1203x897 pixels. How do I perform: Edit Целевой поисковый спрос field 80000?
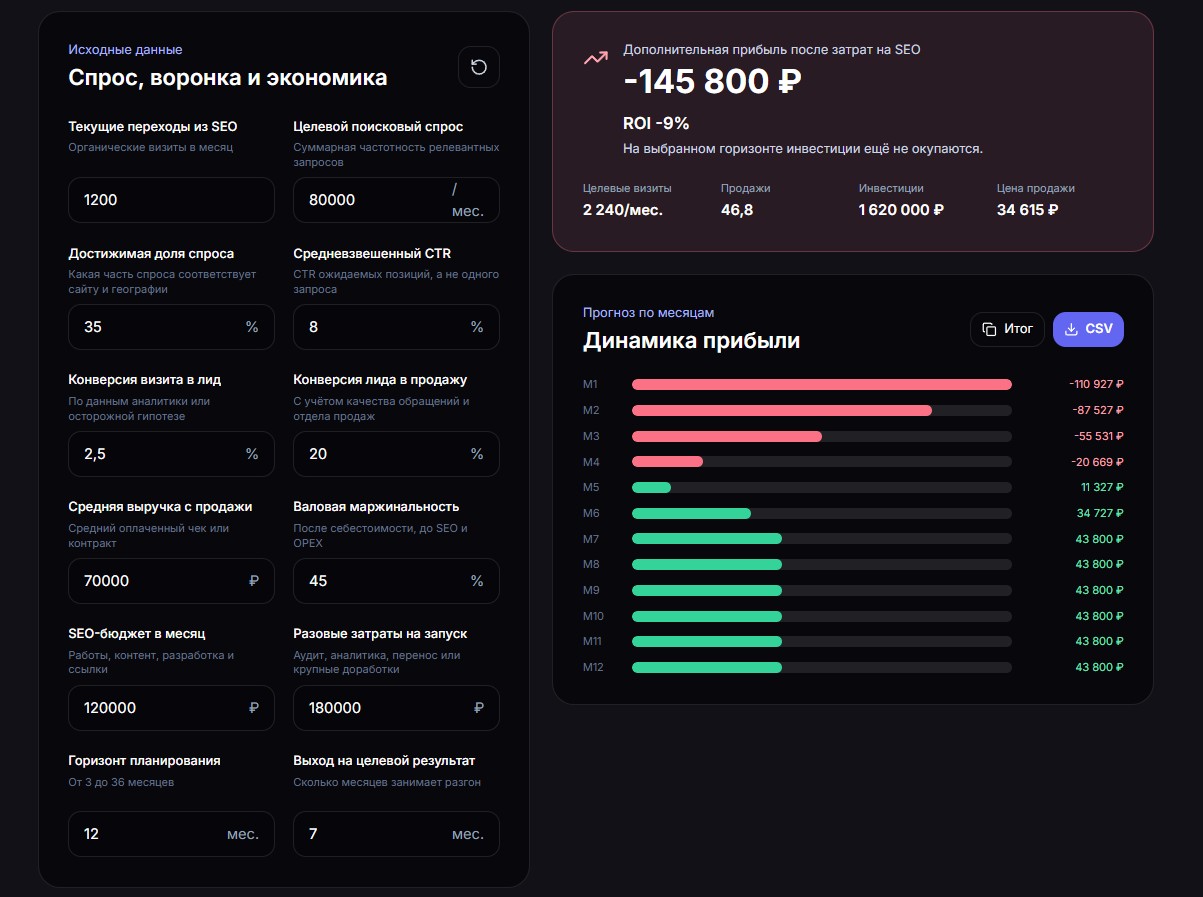pos(396,200)
